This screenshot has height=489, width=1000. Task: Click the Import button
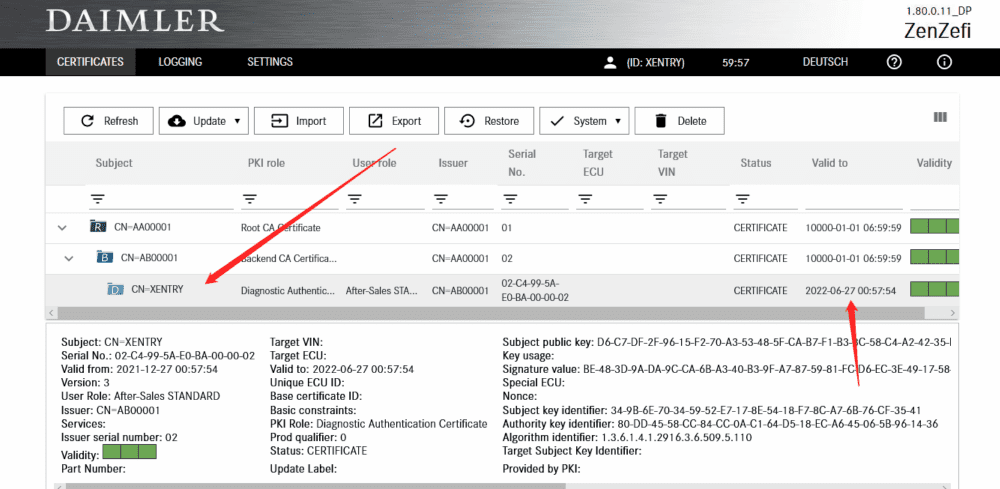pos(298,121)
